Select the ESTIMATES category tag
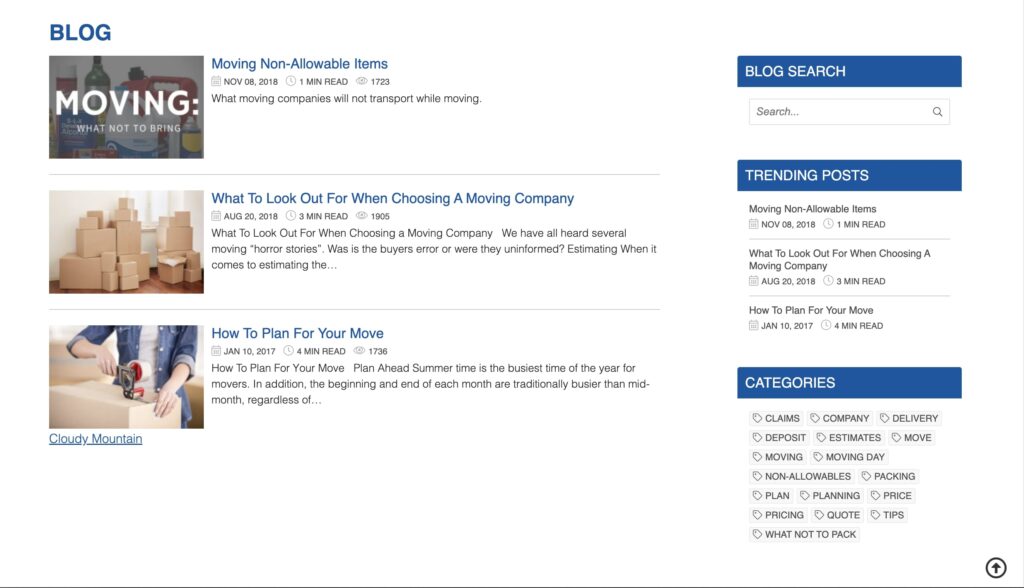This screenshot has width=1024, height=588. [x=849, y=438]
